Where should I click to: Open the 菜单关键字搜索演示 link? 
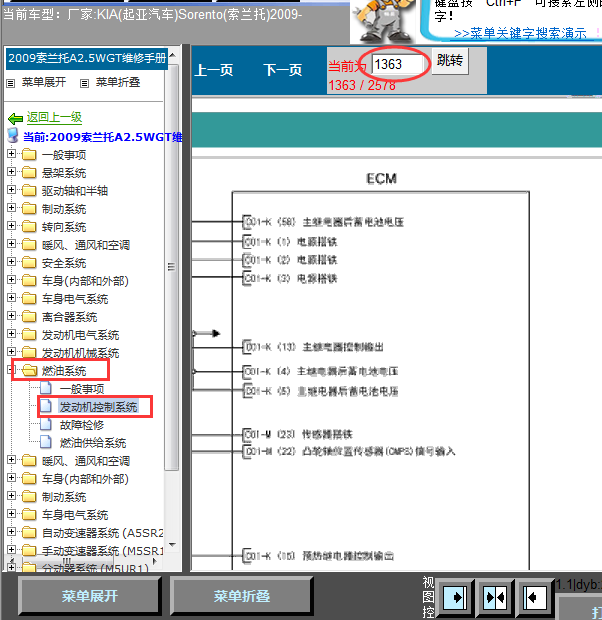(521, 33)
